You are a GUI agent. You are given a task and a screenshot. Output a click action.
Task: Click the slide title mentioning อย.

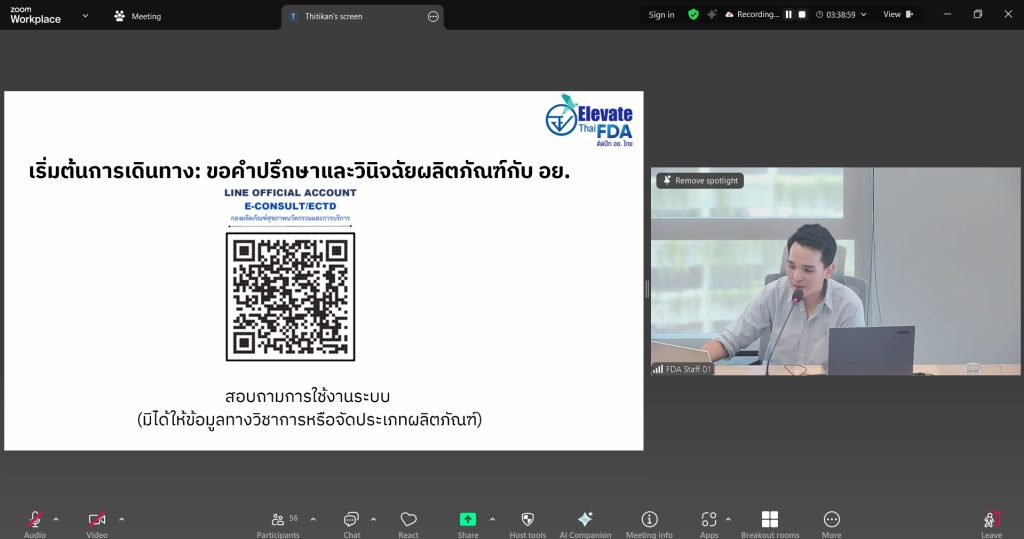[299, 171]
